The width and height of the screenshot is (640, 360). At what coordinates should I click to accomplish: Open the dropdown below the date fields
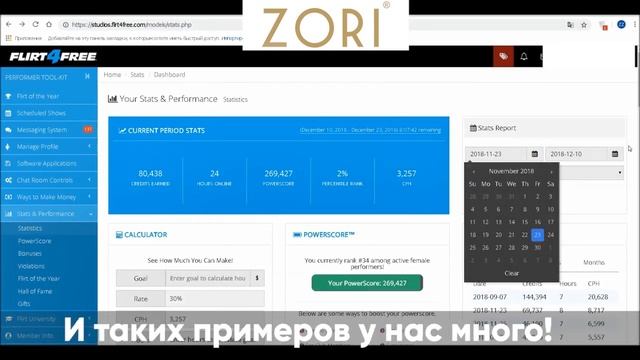pyautogui.click(x=592, y=173)
